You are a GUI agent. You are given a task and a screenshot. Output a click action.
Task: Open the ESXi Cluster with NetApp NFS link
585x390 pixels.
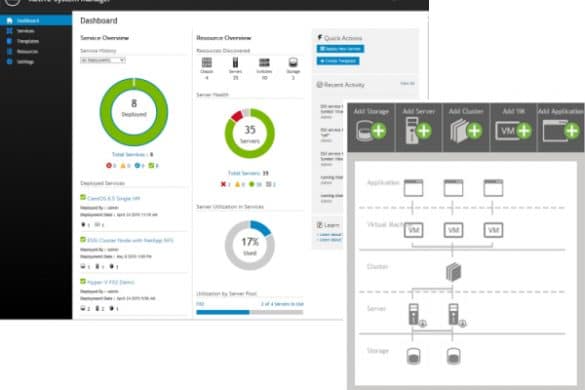click(x=130, y=240)
